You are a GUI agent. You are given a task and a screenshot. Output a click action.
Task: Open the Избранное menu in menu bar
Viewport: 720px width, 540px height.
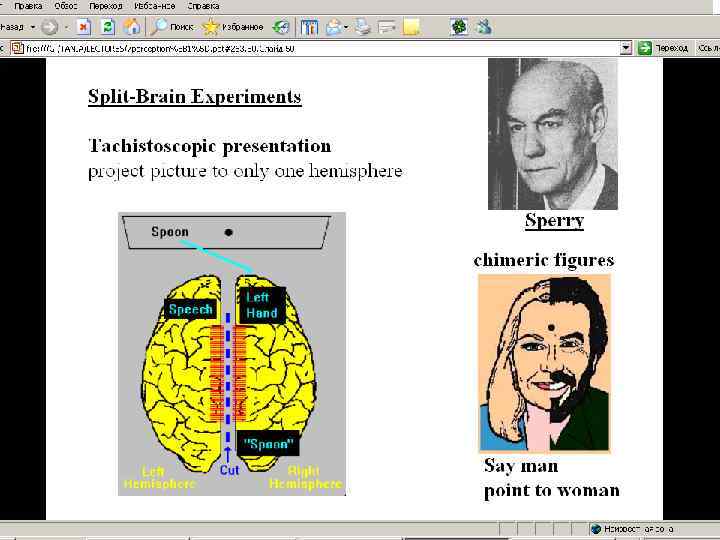click(x=154, y=6)
